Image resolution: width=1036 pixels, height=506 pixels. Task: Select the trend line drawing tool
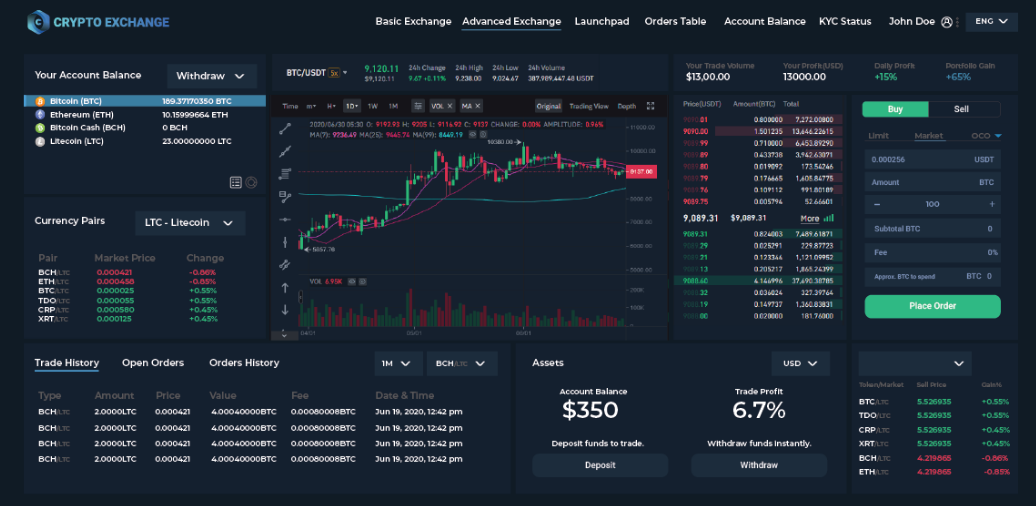pos(285,129)
